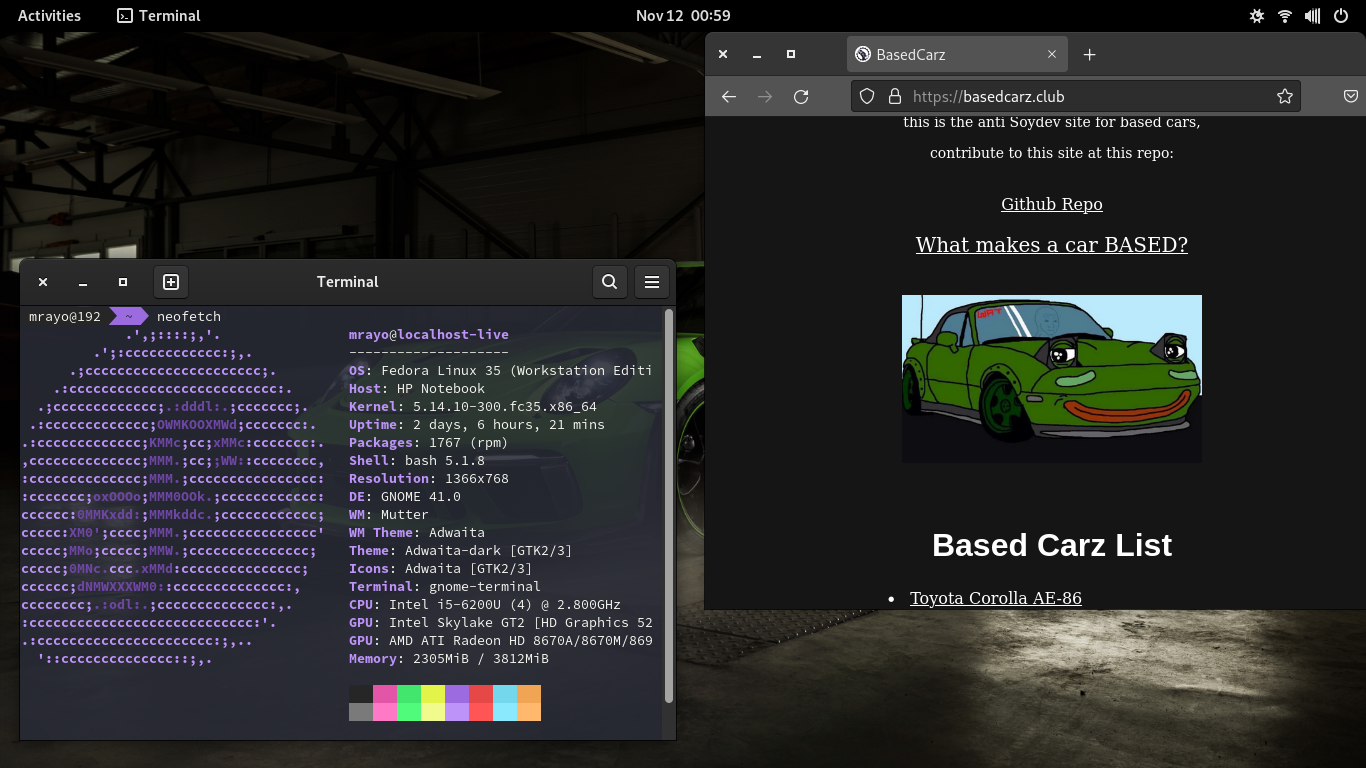Click the night light brightness icon
Viewport: 1366px width, 768px height.
(x=1257, y=16)
